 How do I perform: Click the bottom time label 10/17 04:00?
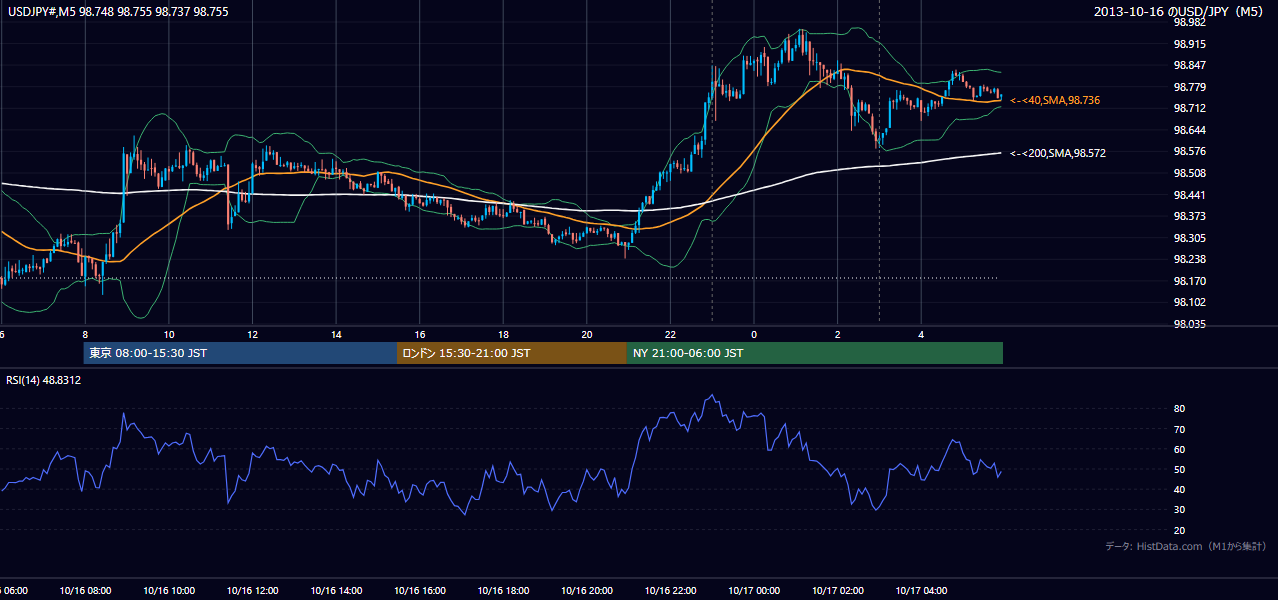(x=922, y=590)
